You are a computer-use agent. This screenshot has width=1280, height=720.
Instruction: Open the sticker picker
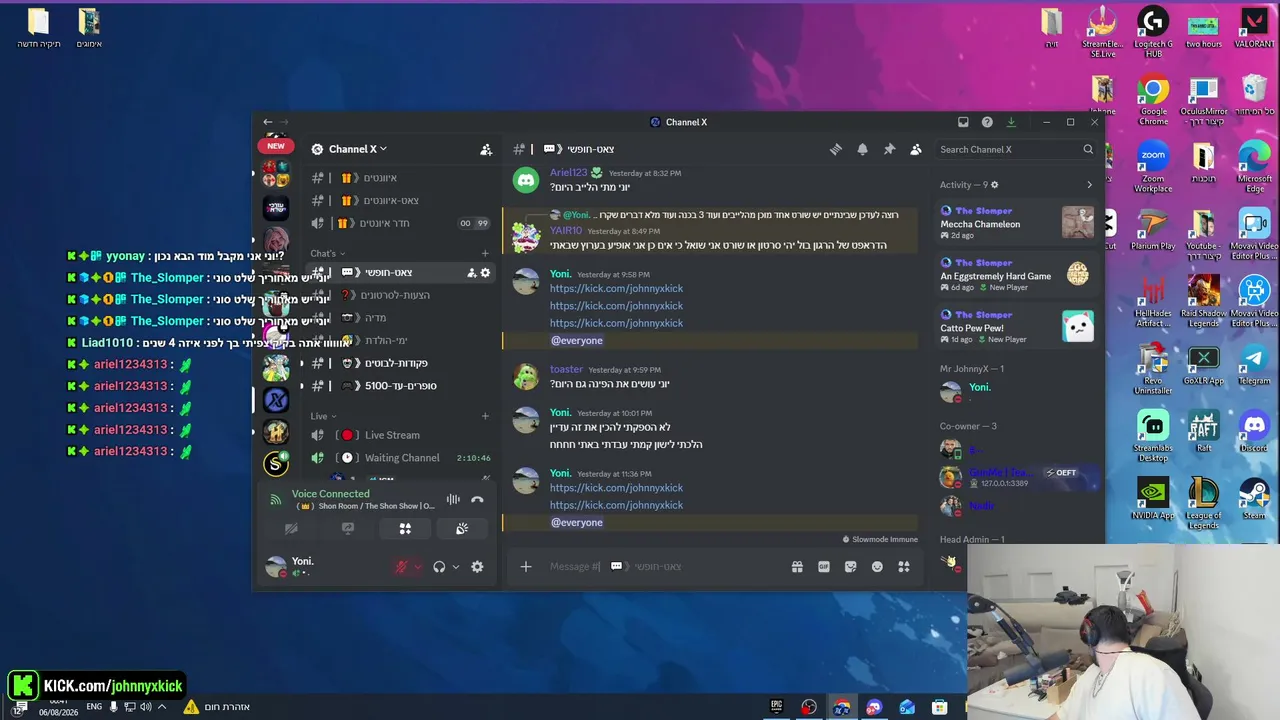850,567
